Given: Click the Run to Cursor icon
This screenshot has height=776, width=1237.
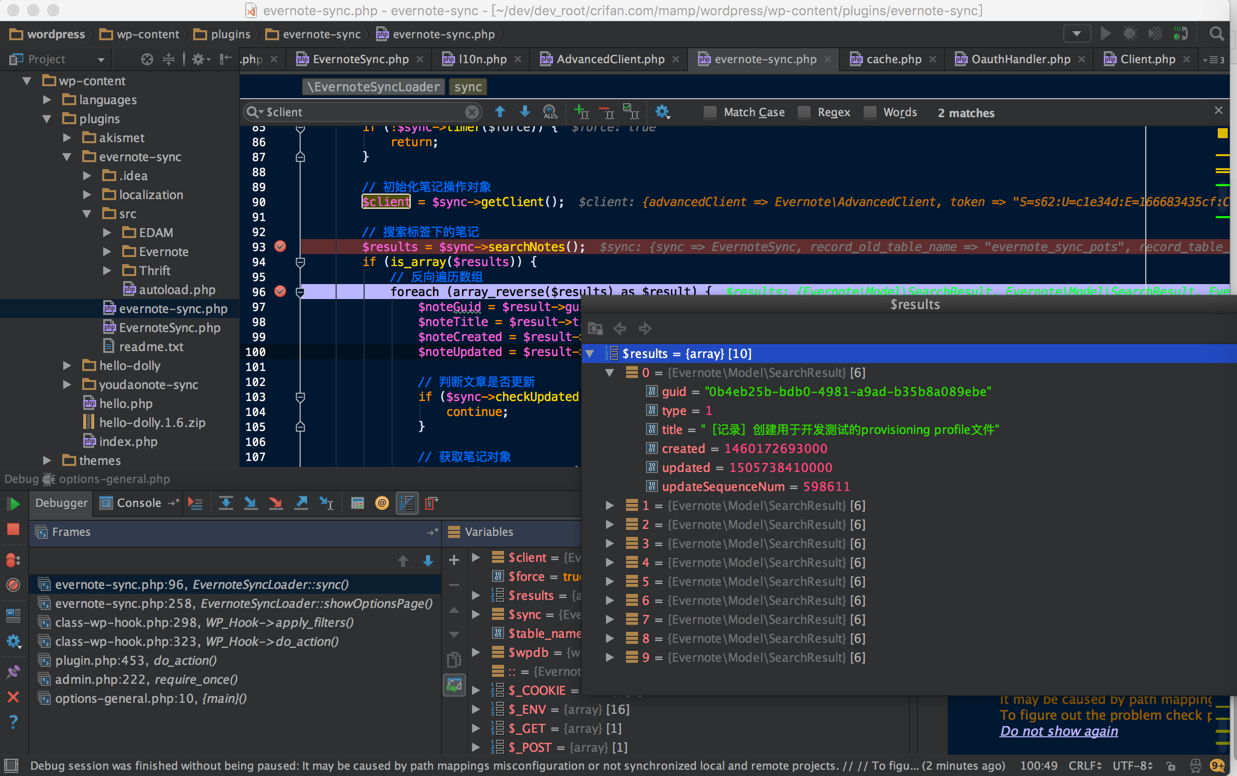Looking at the screenshot, I should (x=326, y=504).
